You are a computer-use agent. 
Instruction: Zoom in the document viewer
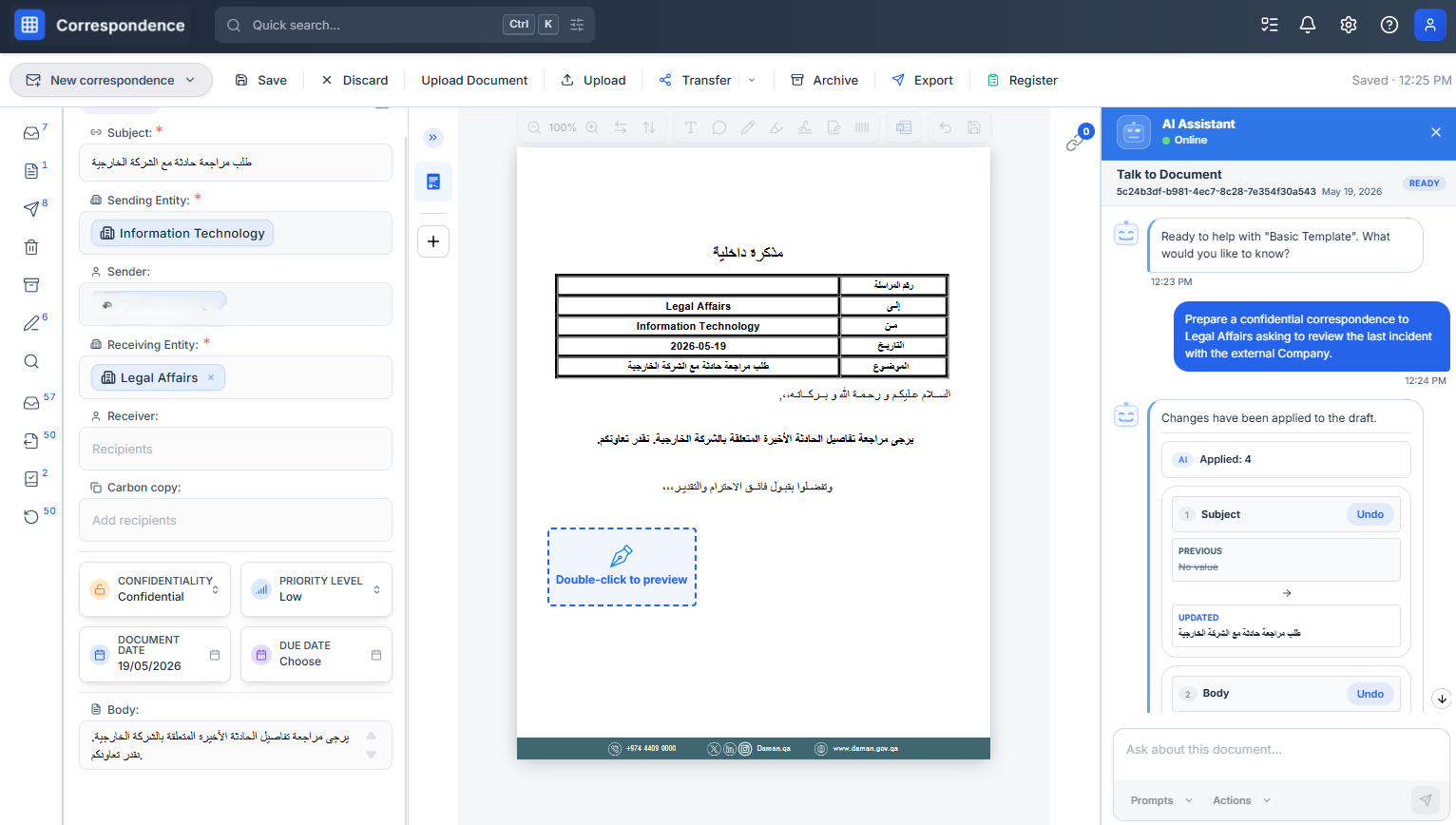point(592,127)
